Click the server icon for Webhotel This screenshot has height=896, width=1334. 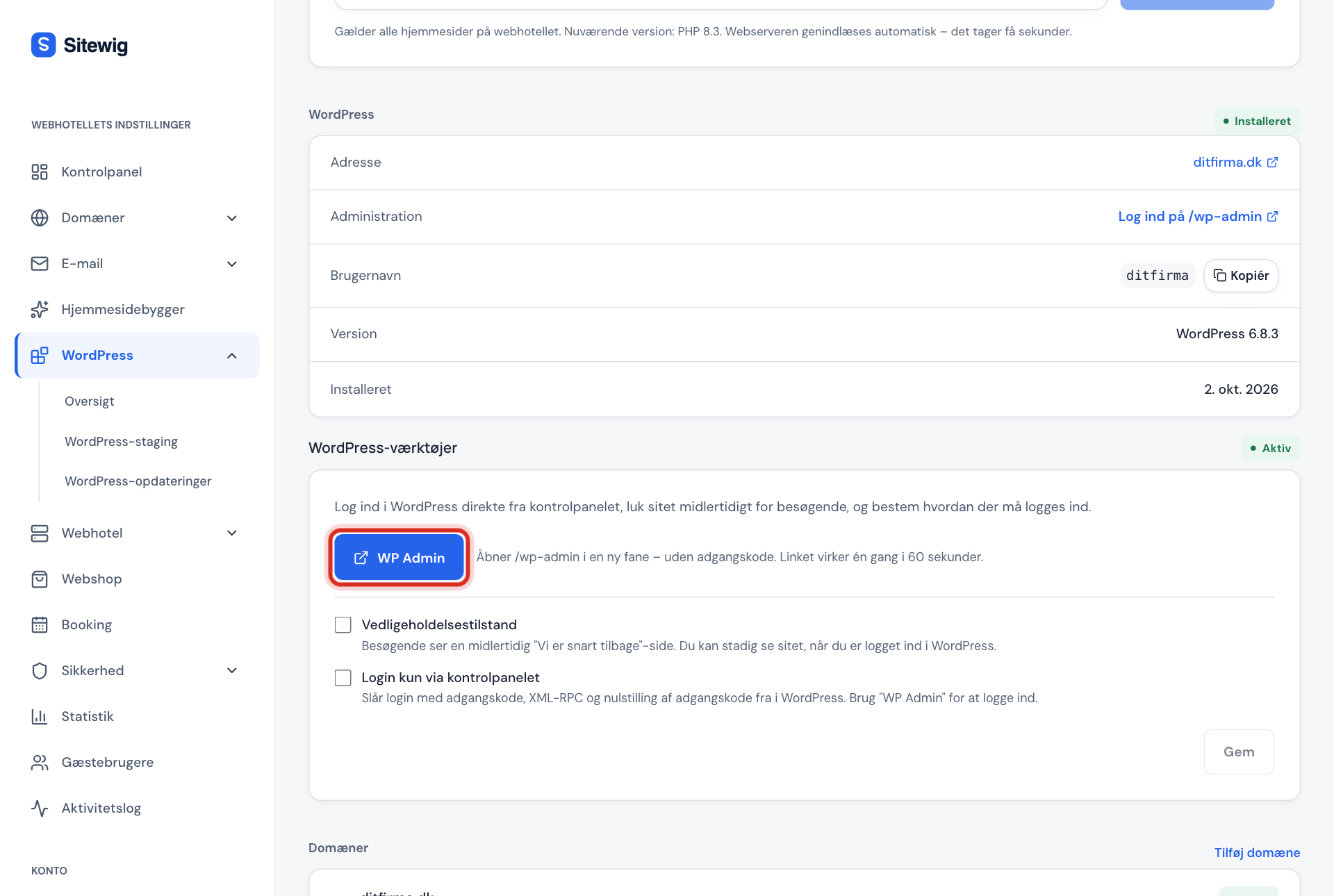point(40,533)
